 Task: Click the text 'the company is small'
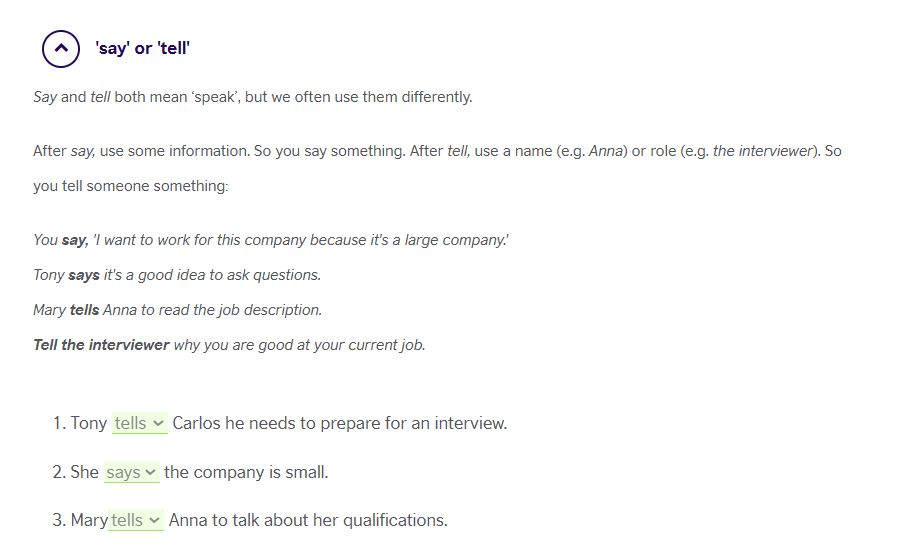pyautogui.click(x=246, y=472)
